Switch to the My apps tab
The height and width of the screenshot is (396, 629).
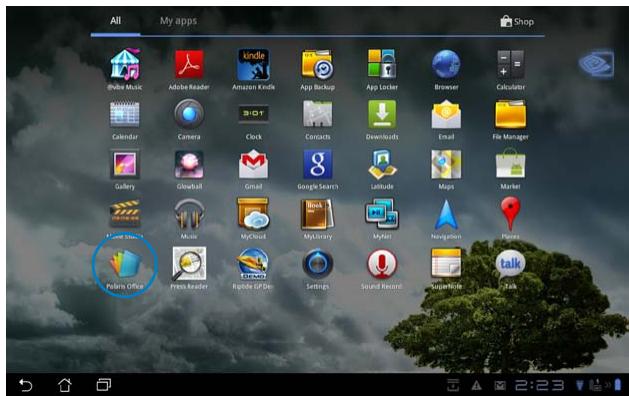tap(178, 21)
